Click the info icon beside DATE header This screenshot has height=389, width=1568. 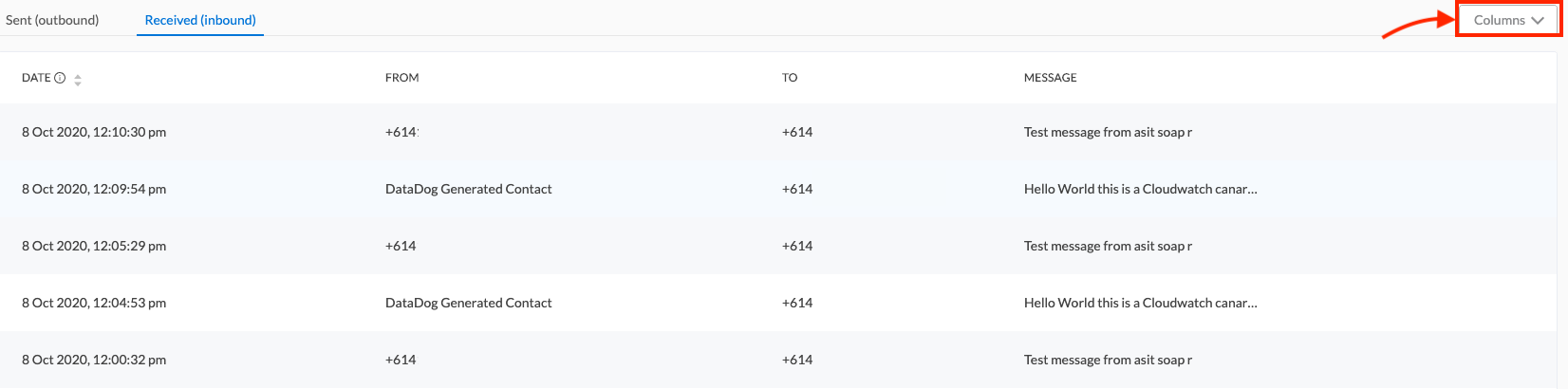click(60, 78)
